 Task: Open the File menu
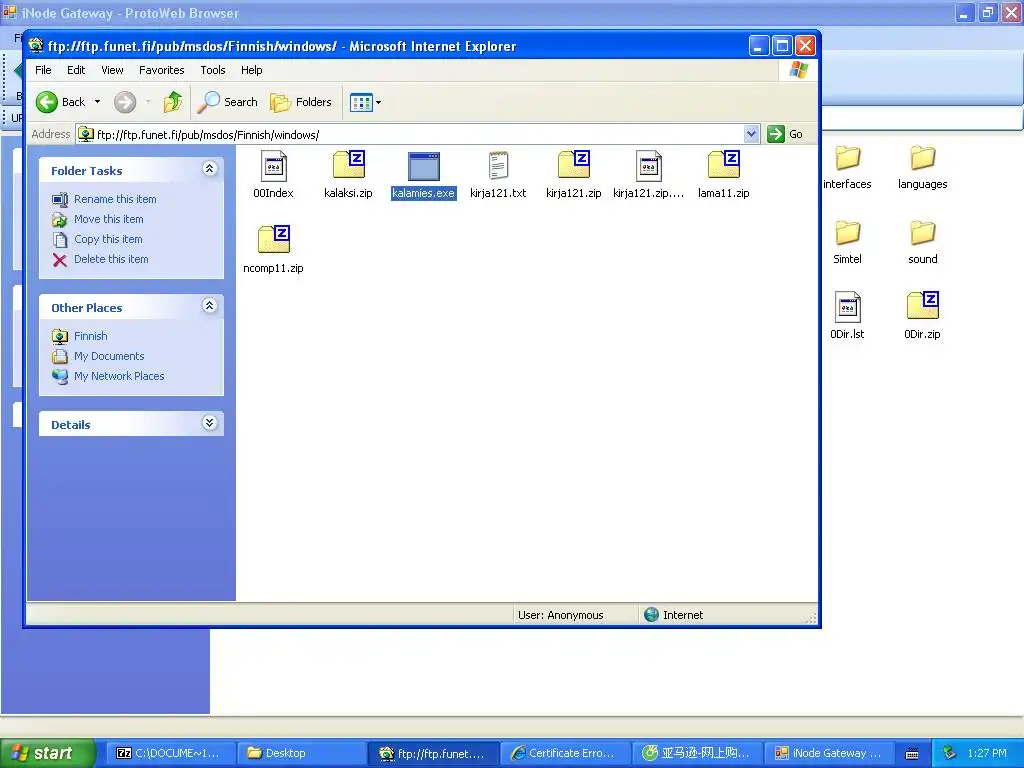click(43, 70)
